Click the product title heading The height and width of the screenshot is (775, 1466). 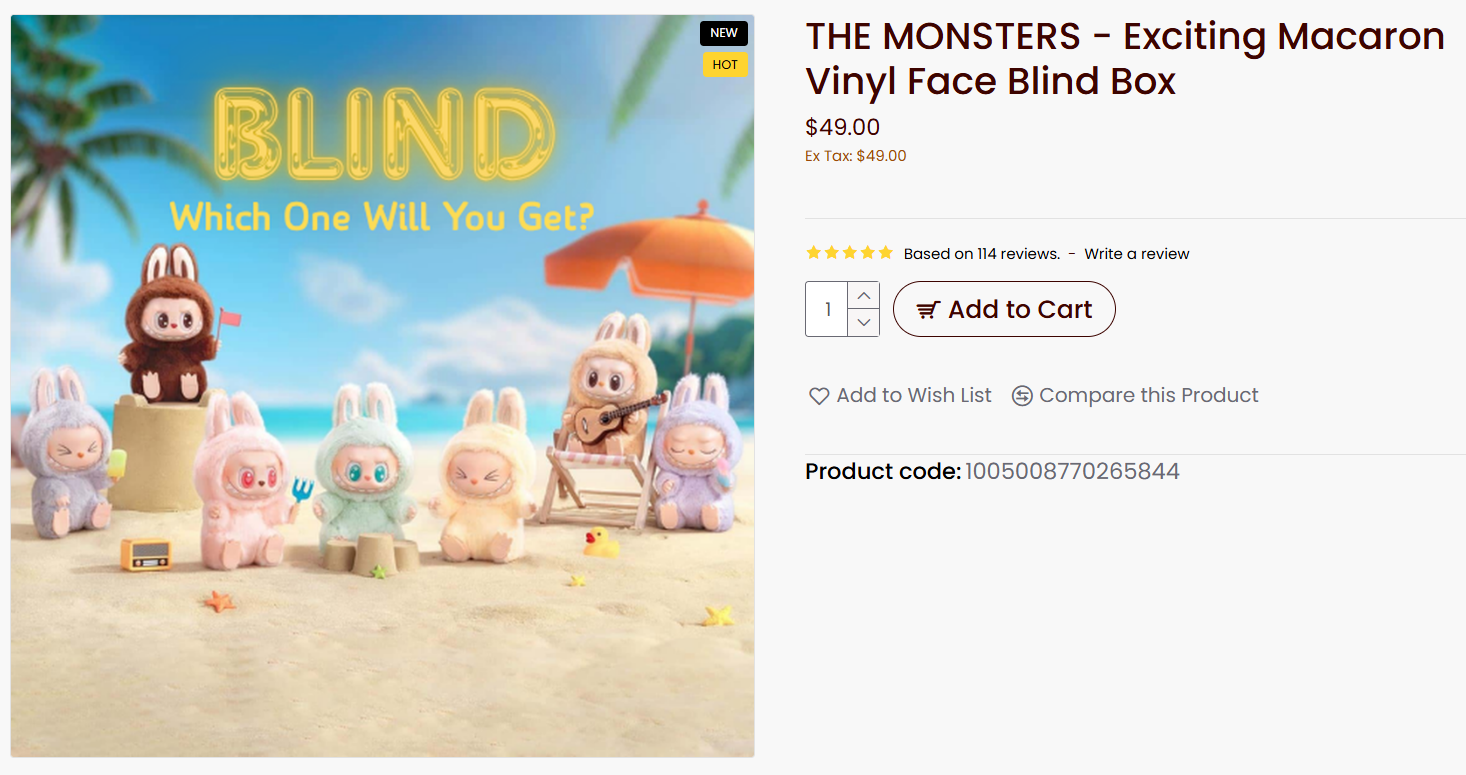pos(1125,58)
